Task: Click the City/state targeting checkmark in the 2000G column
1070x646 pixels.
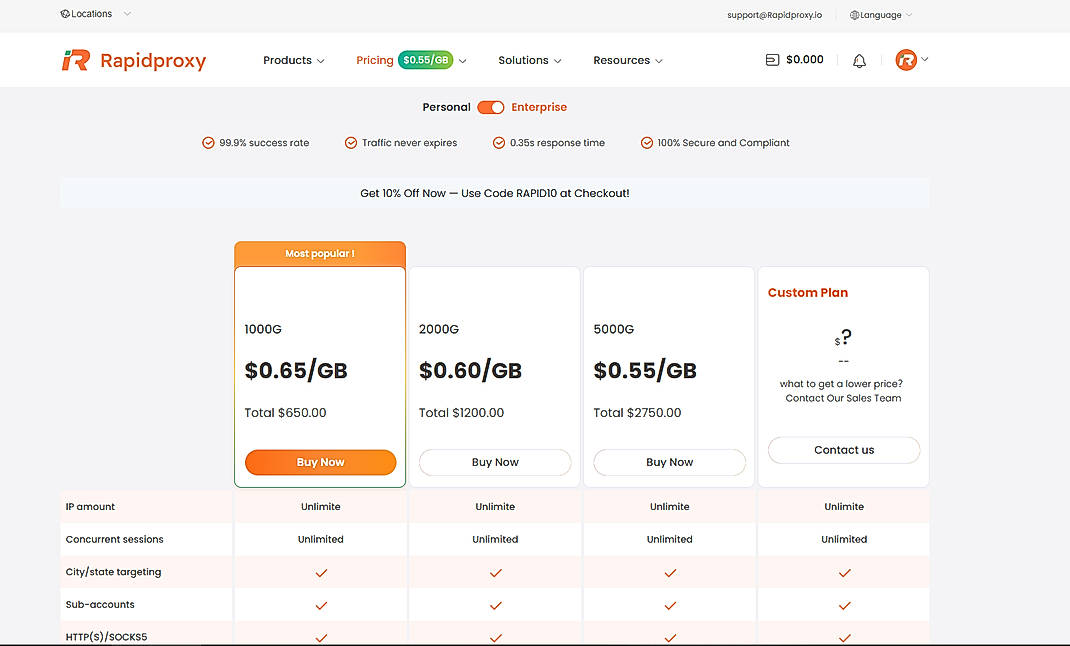Action: [495, 573]
